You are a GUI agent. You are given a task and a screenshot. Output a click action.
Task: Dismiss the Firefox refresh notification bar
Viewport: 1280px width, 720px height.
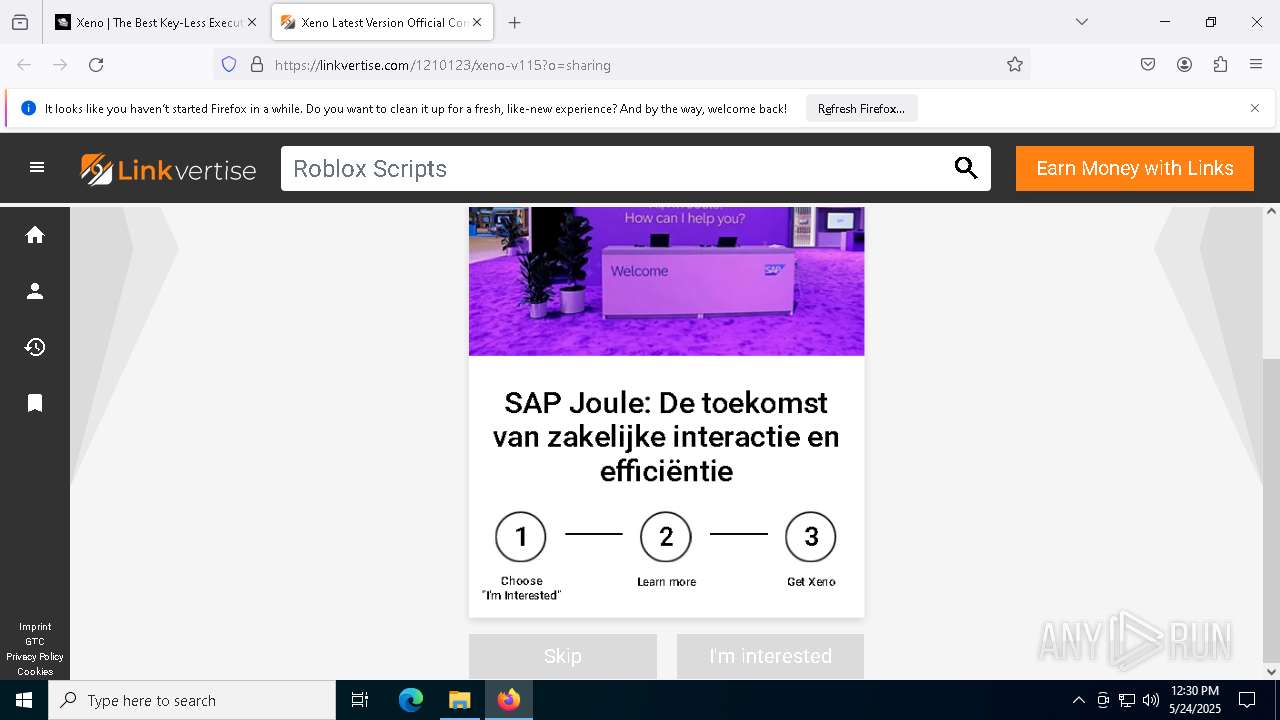pos(1255,108)
